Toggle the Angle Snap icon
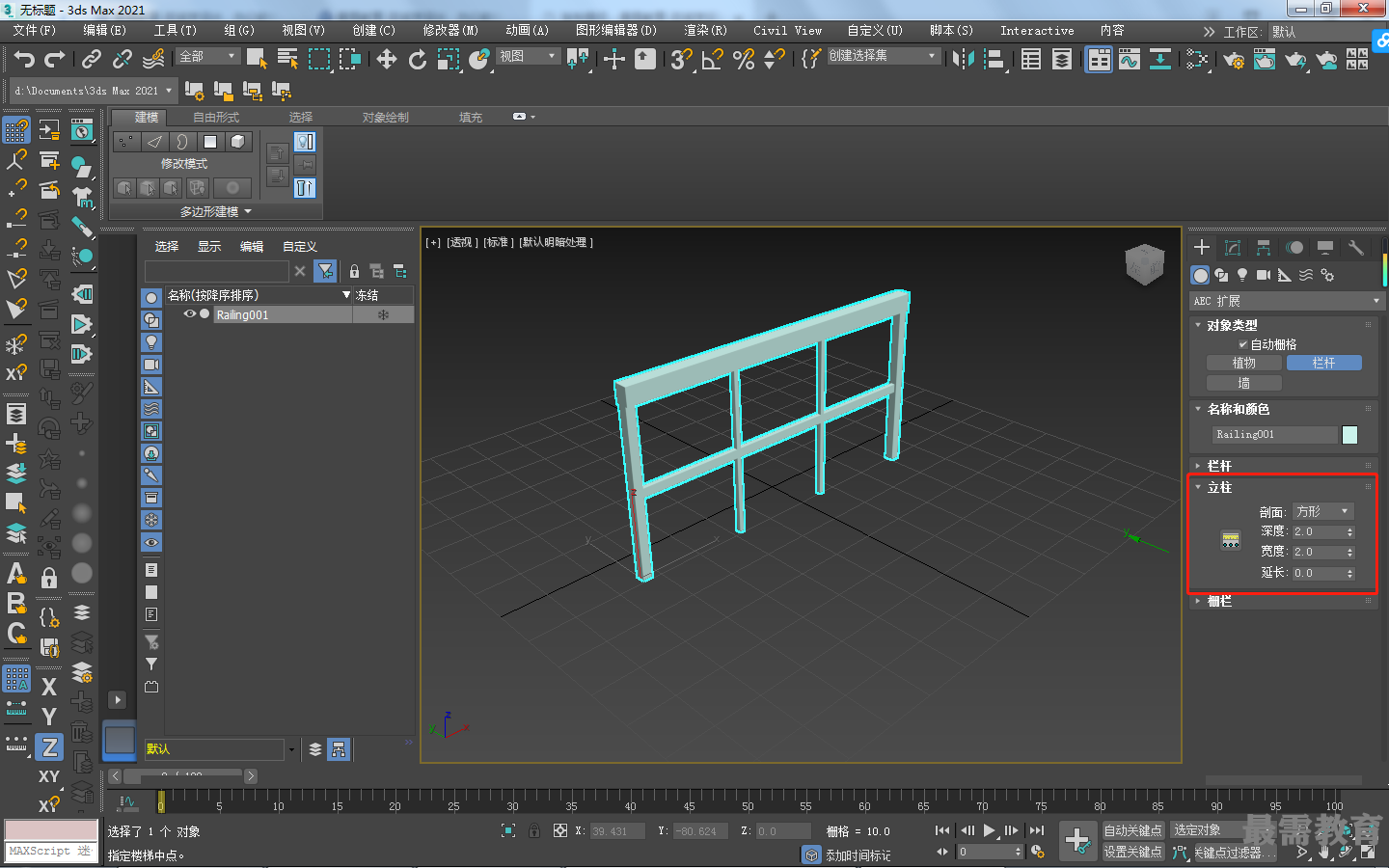 (712, 60)
